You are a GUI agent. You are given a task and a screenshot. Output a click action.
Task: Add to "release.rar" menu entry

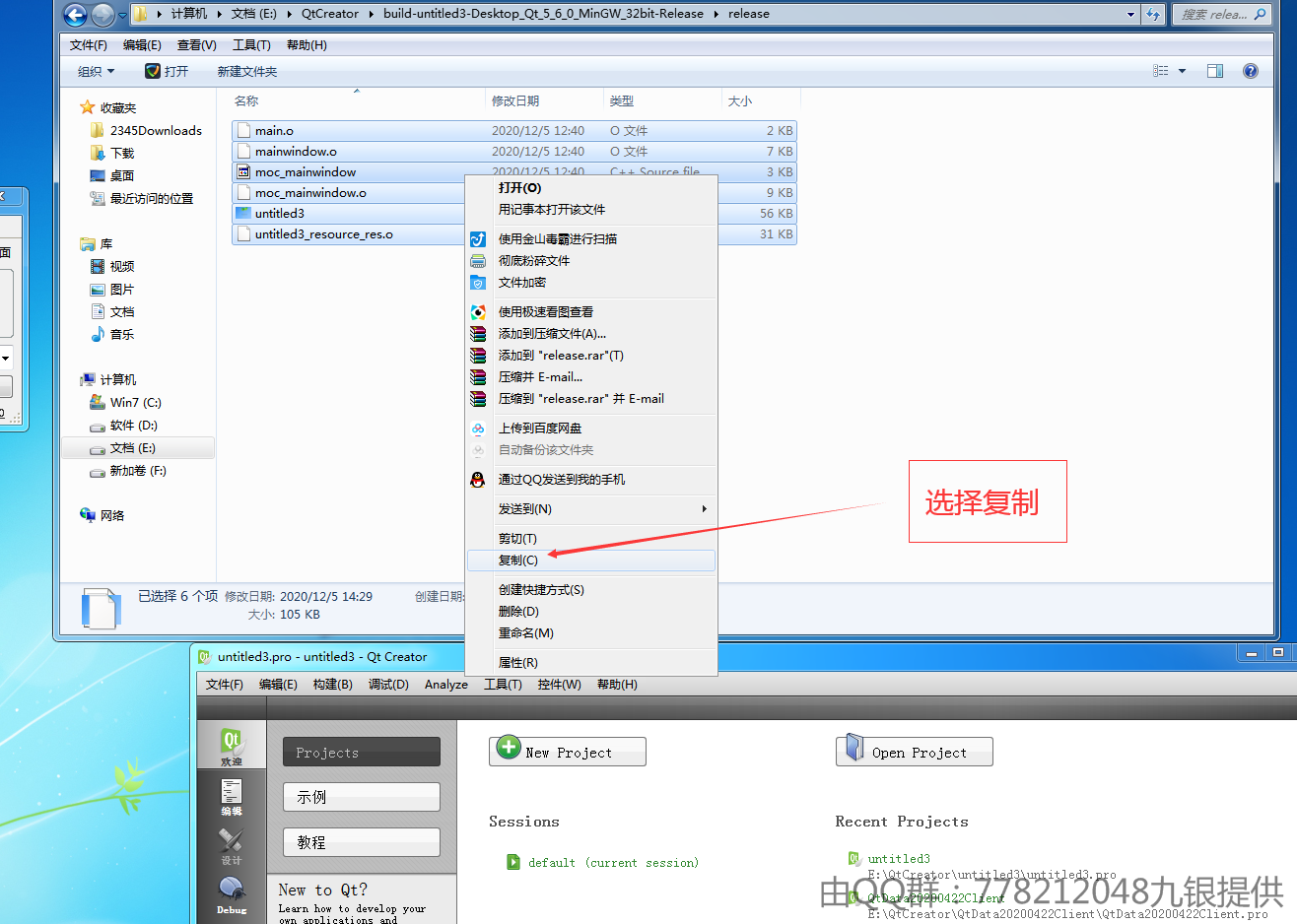tap(591, 356)
